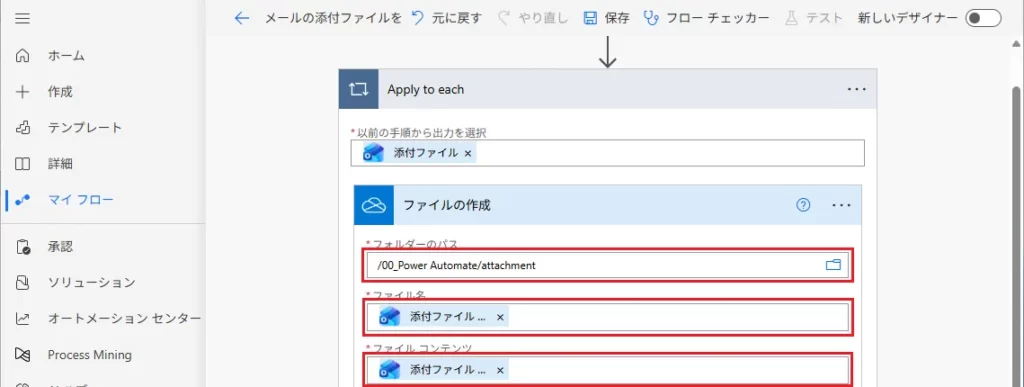Click Outlook icon in ファイル コンテンツ token
The image size is (1024, 387).
tap(389, 370)
